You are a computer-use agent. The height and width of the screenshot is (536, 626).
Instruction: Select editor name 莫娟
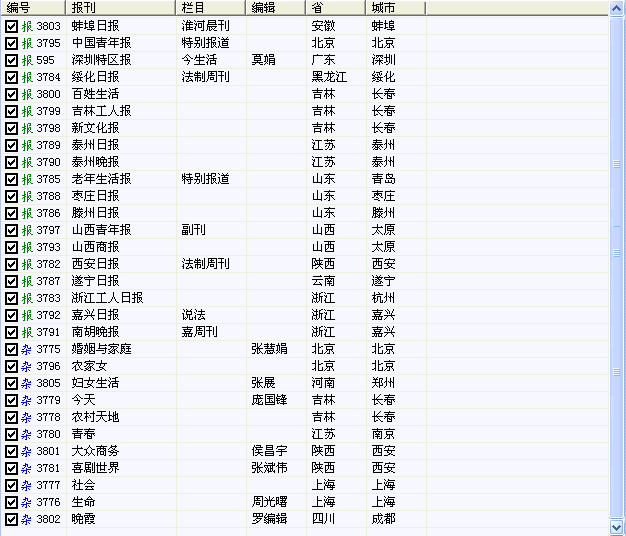(263, 60)
